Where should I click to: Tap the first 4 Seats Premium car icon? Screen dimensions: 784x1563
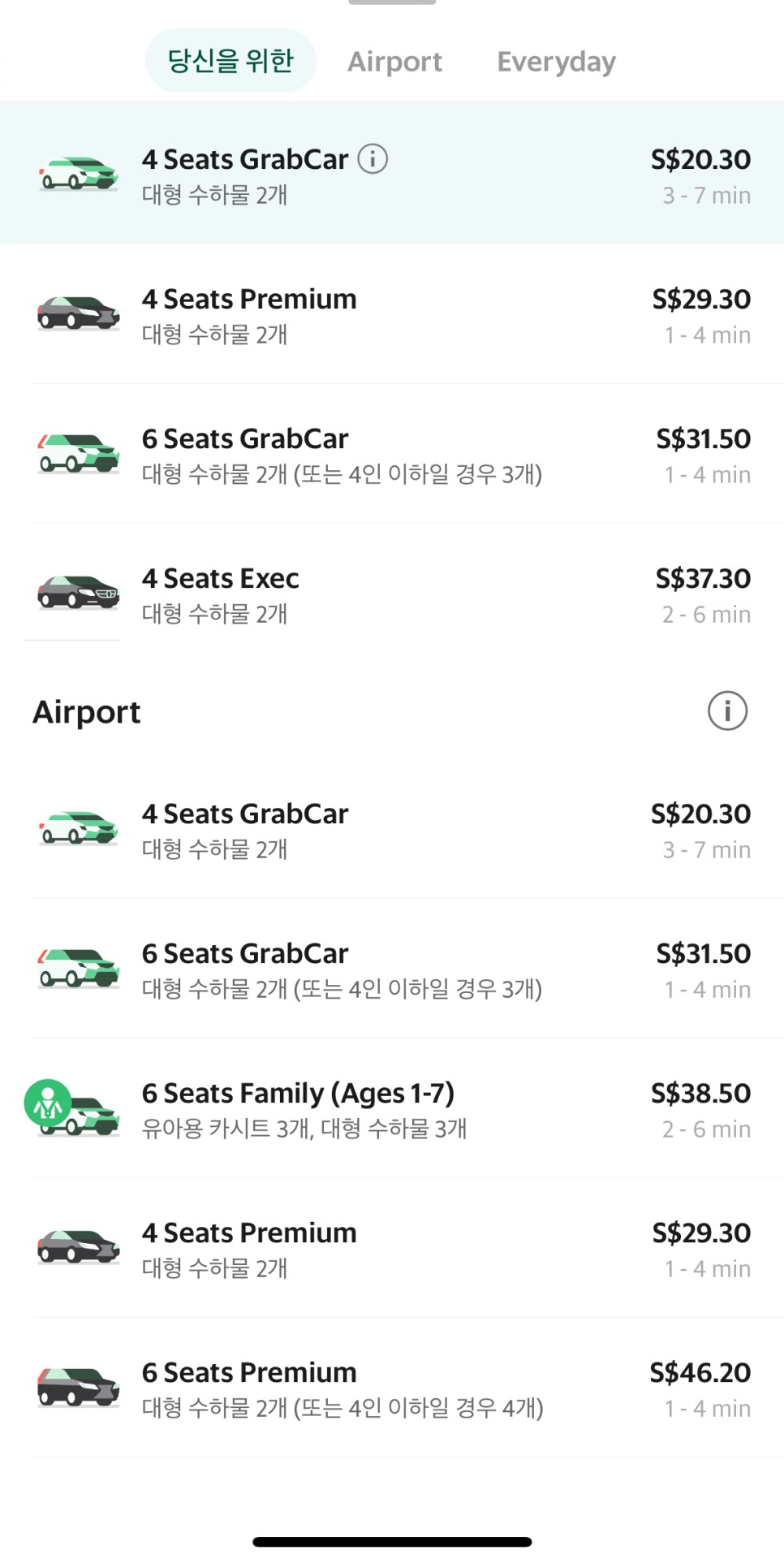(x=79, y=313)
